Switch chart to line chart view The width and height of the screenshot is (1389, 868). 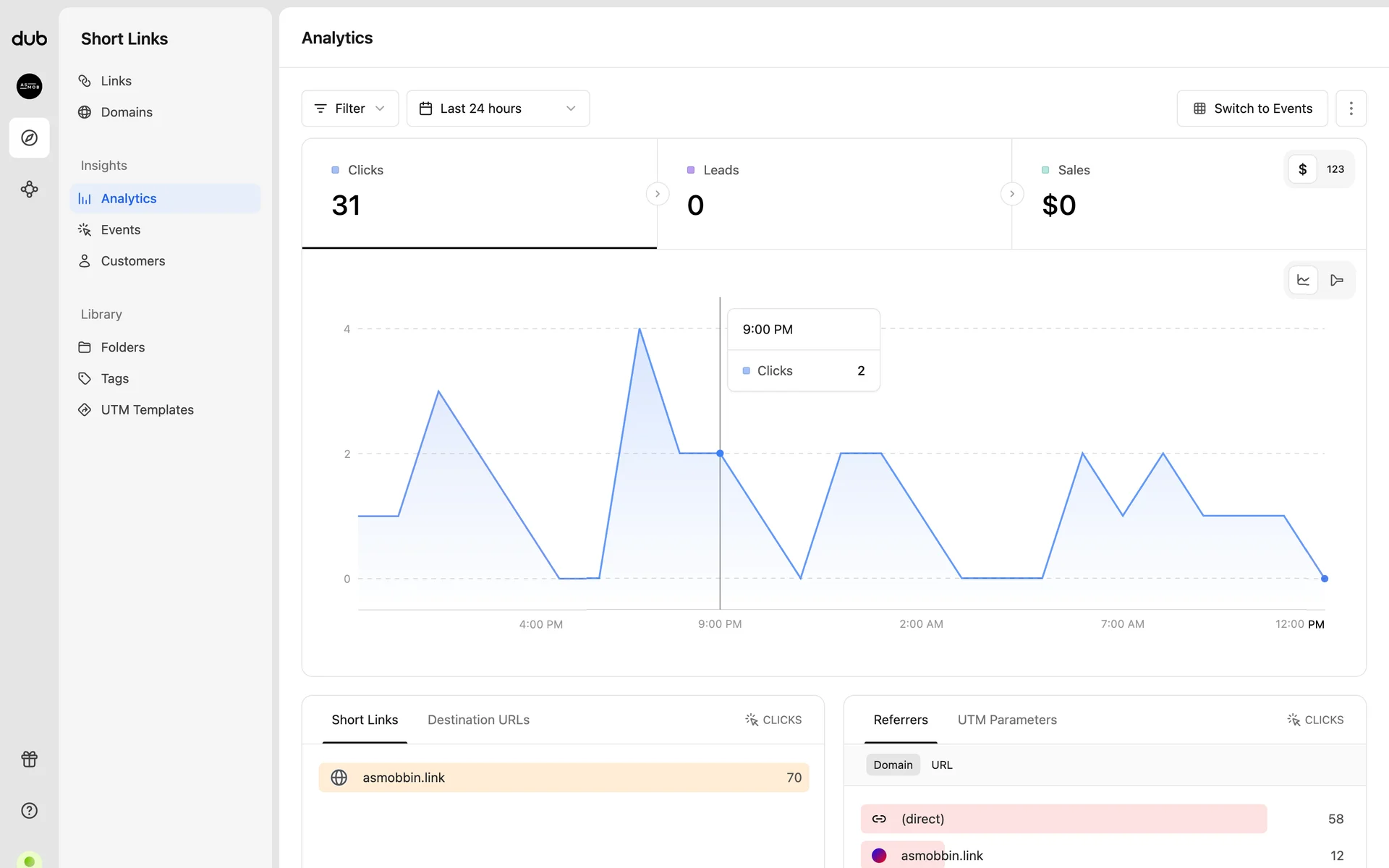[1303, 281]
